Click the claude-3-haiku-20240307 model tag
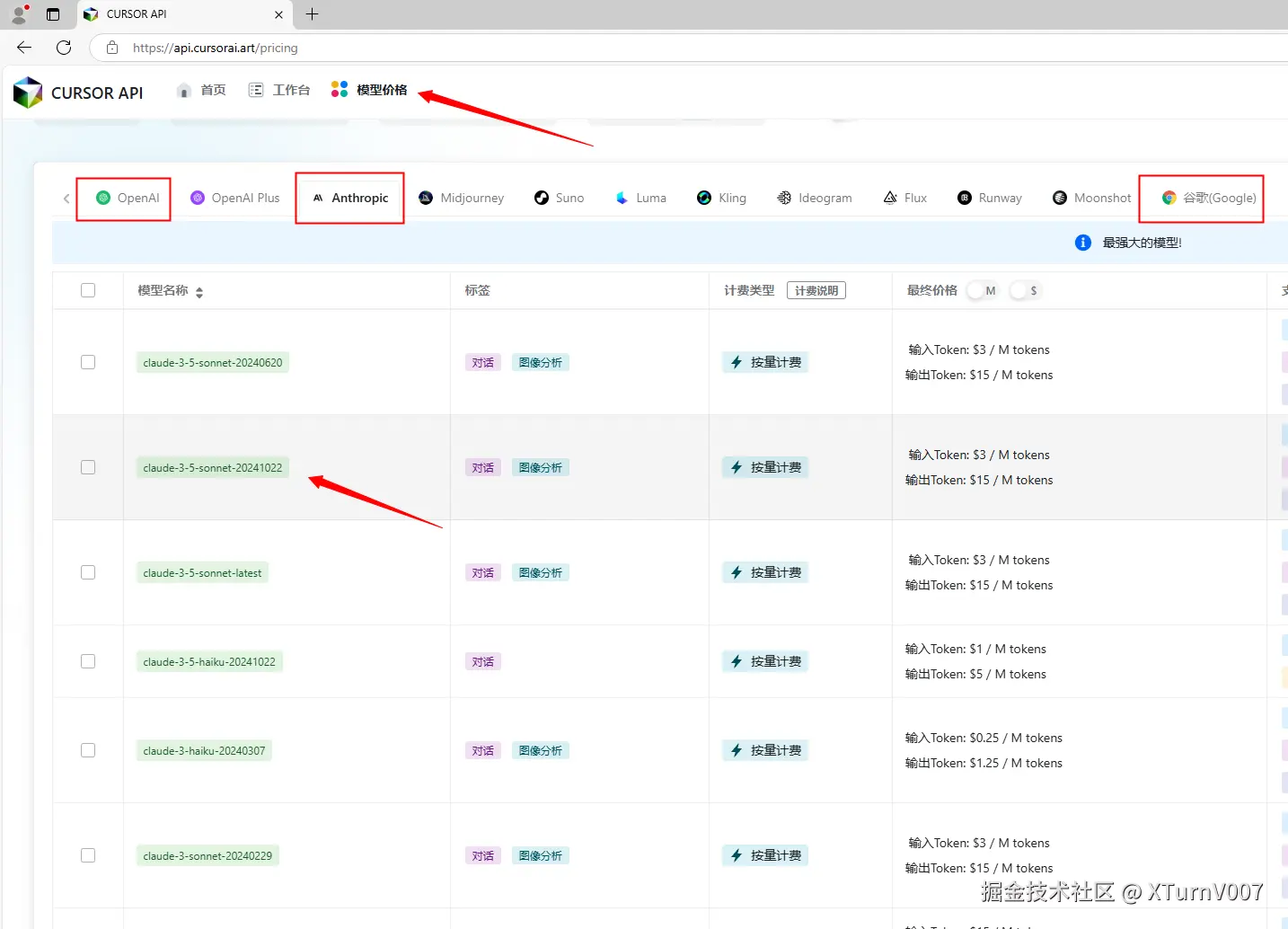 pos(204,751)
